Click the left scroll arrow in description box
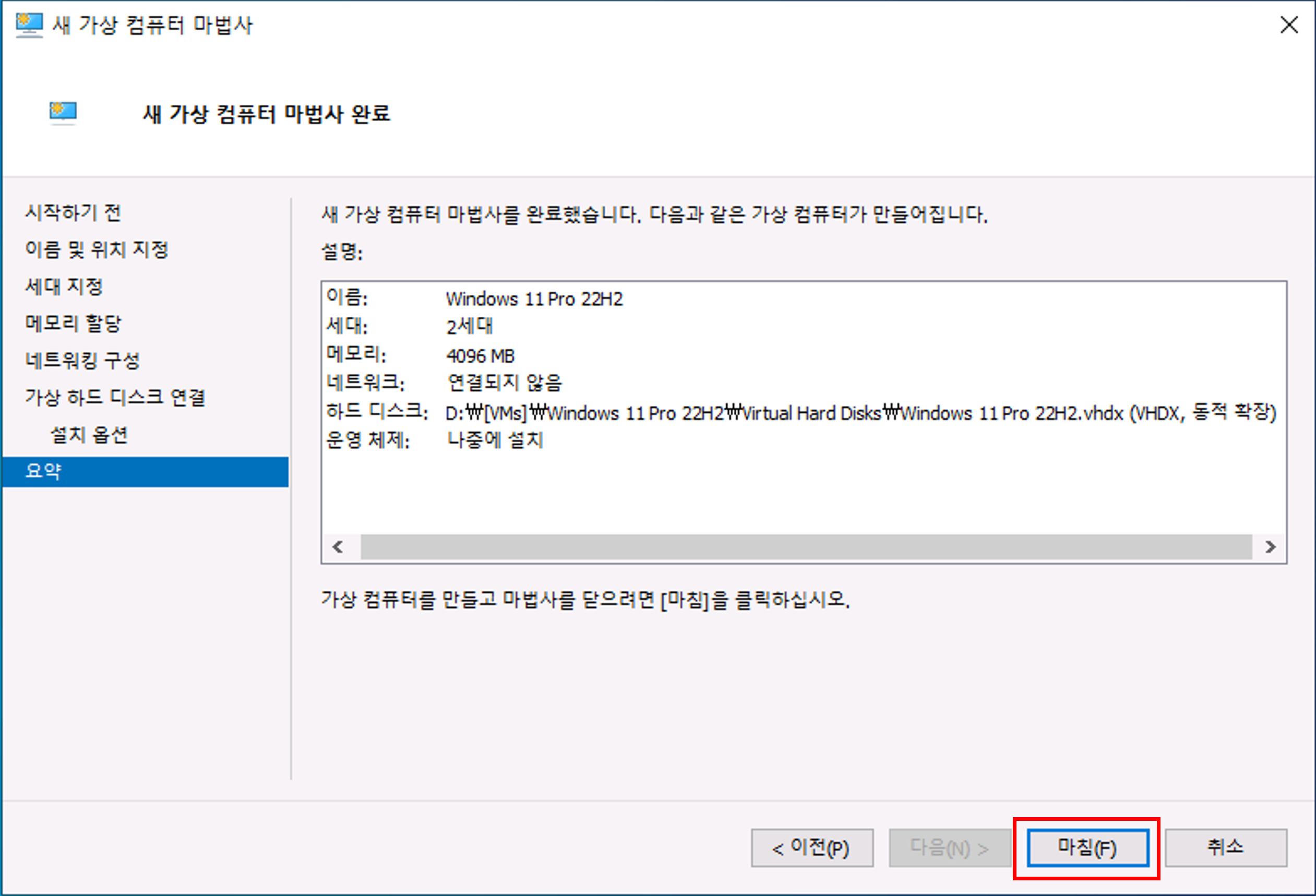This screenshot has height=896, width=1316. [338, 547]
